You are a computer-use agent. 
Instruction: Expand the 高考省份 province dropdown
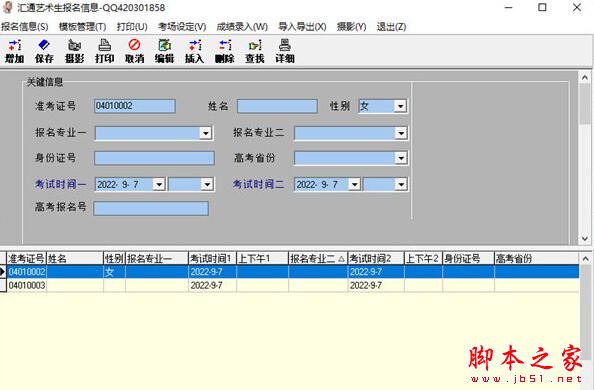click(x=401, y=158)
